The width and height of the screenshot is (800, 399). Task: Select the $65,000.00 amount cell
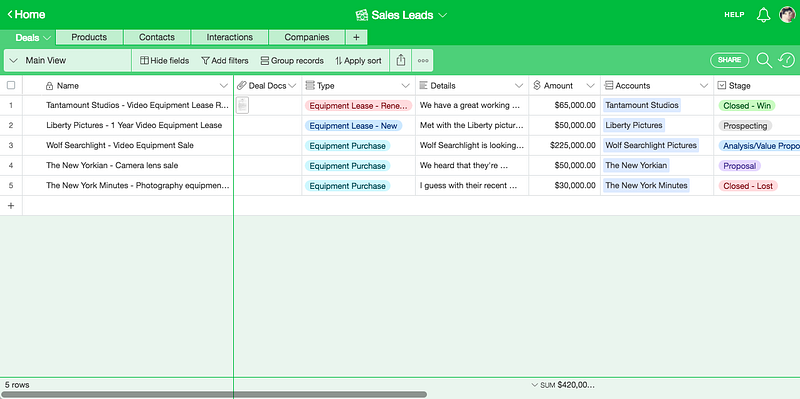click(564, 106)
